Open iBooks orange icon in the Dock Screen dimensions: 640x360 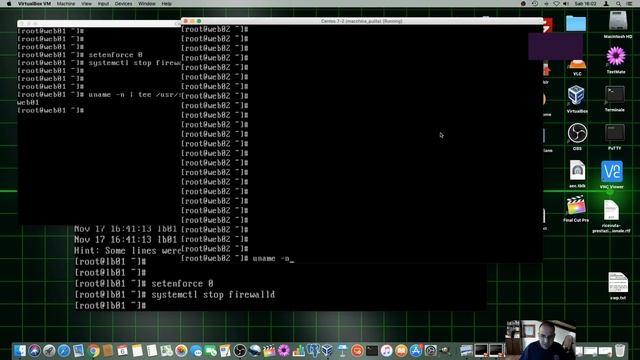pos(401,351)
